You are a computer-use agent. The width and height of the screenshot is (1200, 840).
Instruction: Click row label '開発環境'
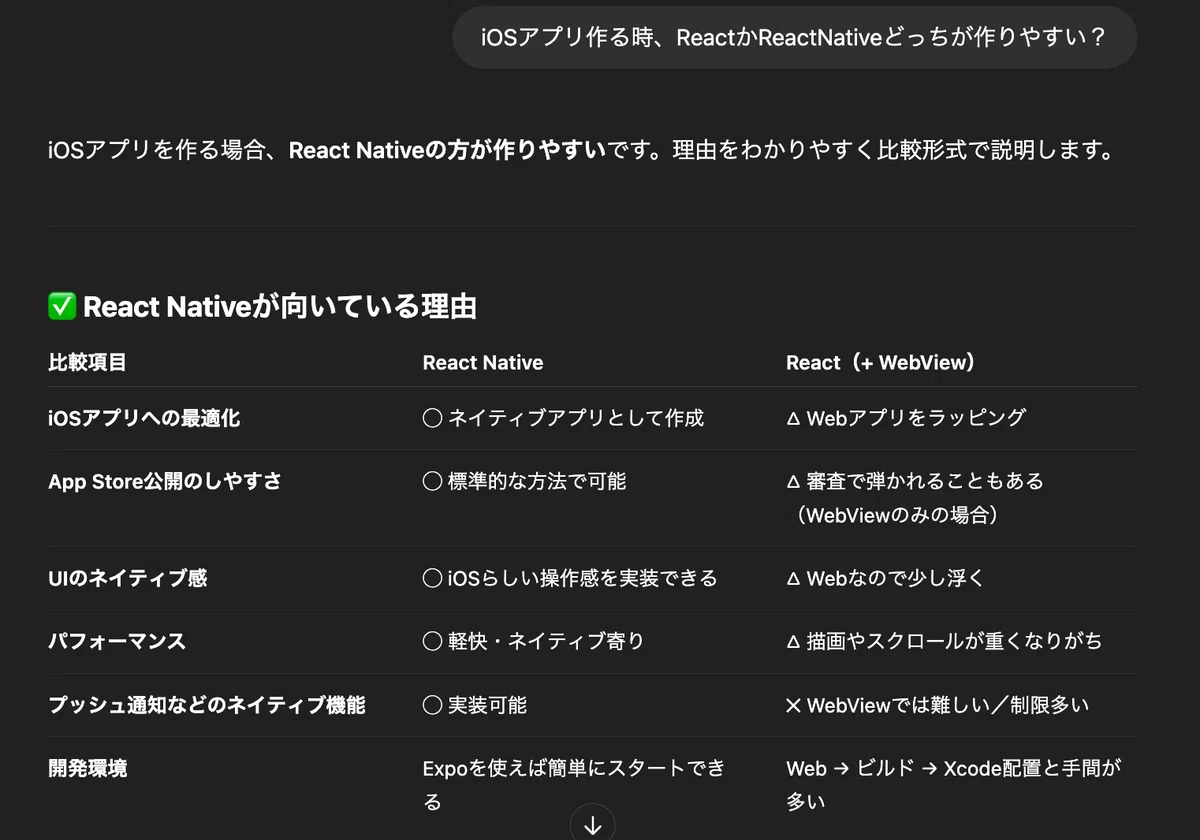click(x=87, y=769)
